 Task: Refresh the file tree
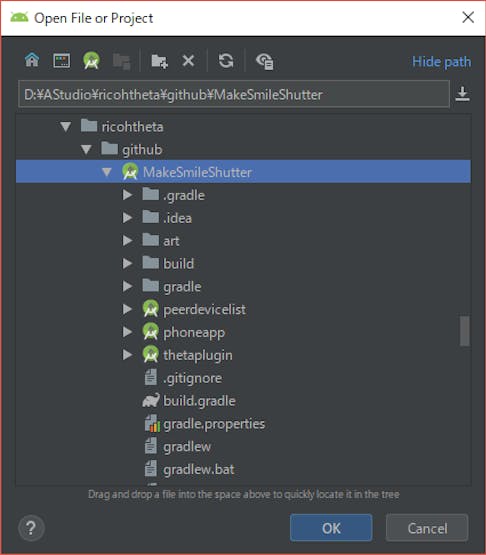(226, 61)
